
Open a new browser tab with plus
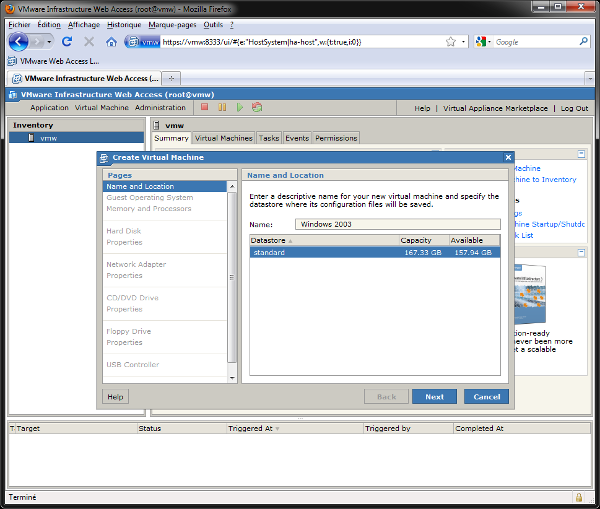click(171, 78)
